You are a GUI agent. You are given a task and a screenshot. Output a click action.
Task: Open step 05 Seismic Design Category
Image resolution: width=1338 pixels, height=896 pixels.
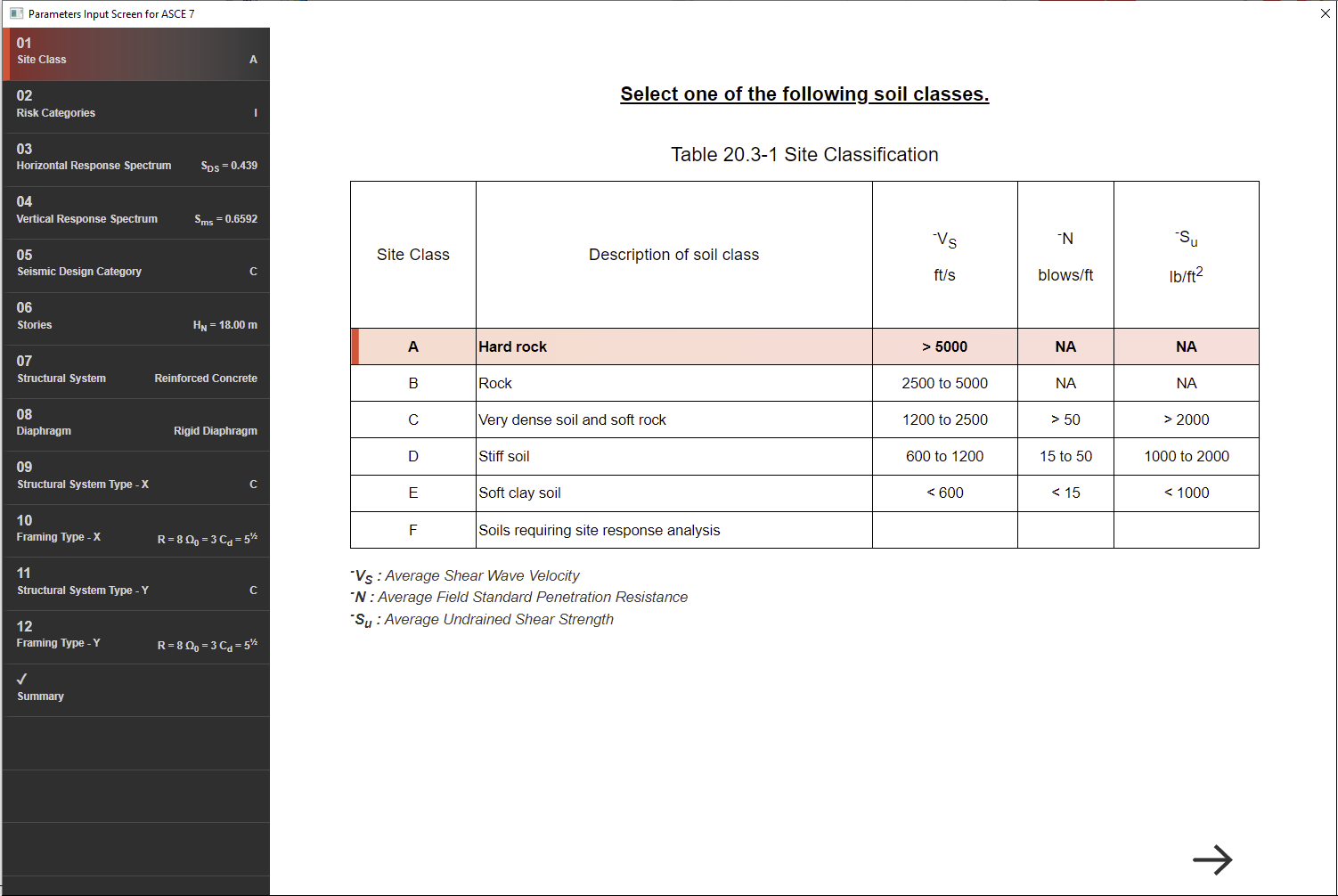coord(135,264)
